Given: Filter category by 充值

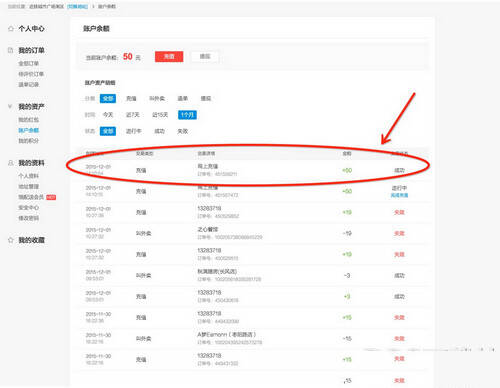Looking at the screenshot, I should pyautogui.click(x=131, y=99).
